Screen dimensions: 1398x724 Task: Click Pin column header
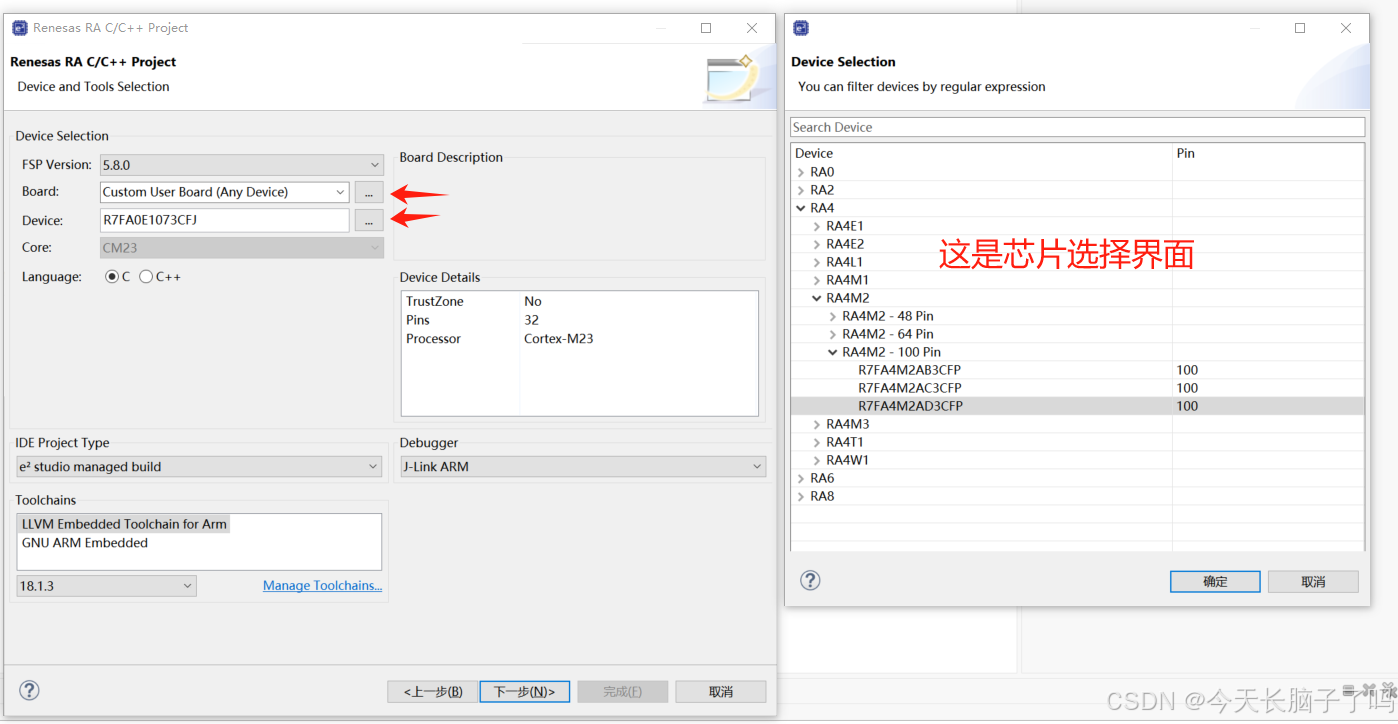pos(1268,153)
